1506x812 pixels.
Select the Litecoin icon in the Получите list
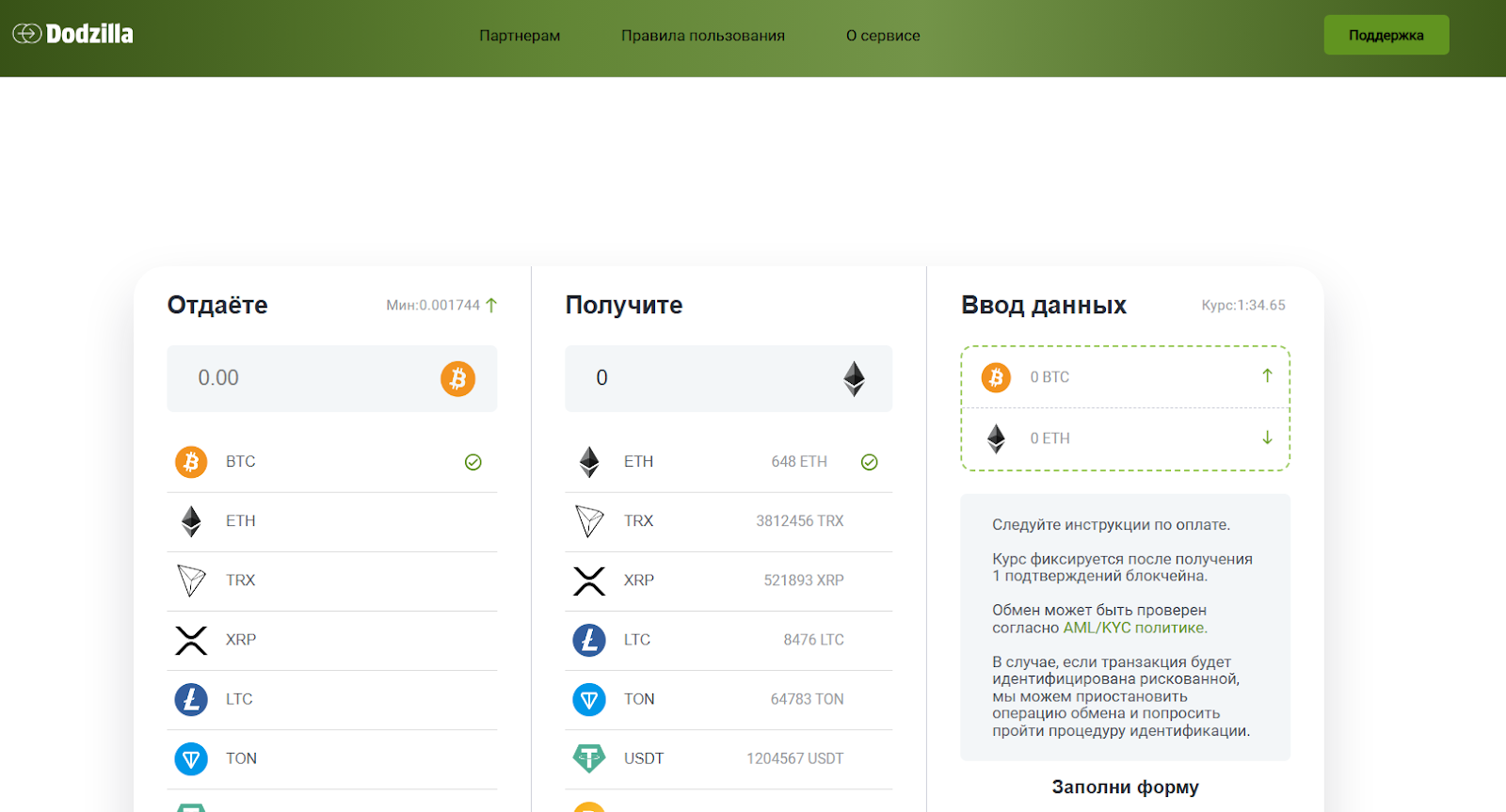pyautogui.click(x=589, y=640)
